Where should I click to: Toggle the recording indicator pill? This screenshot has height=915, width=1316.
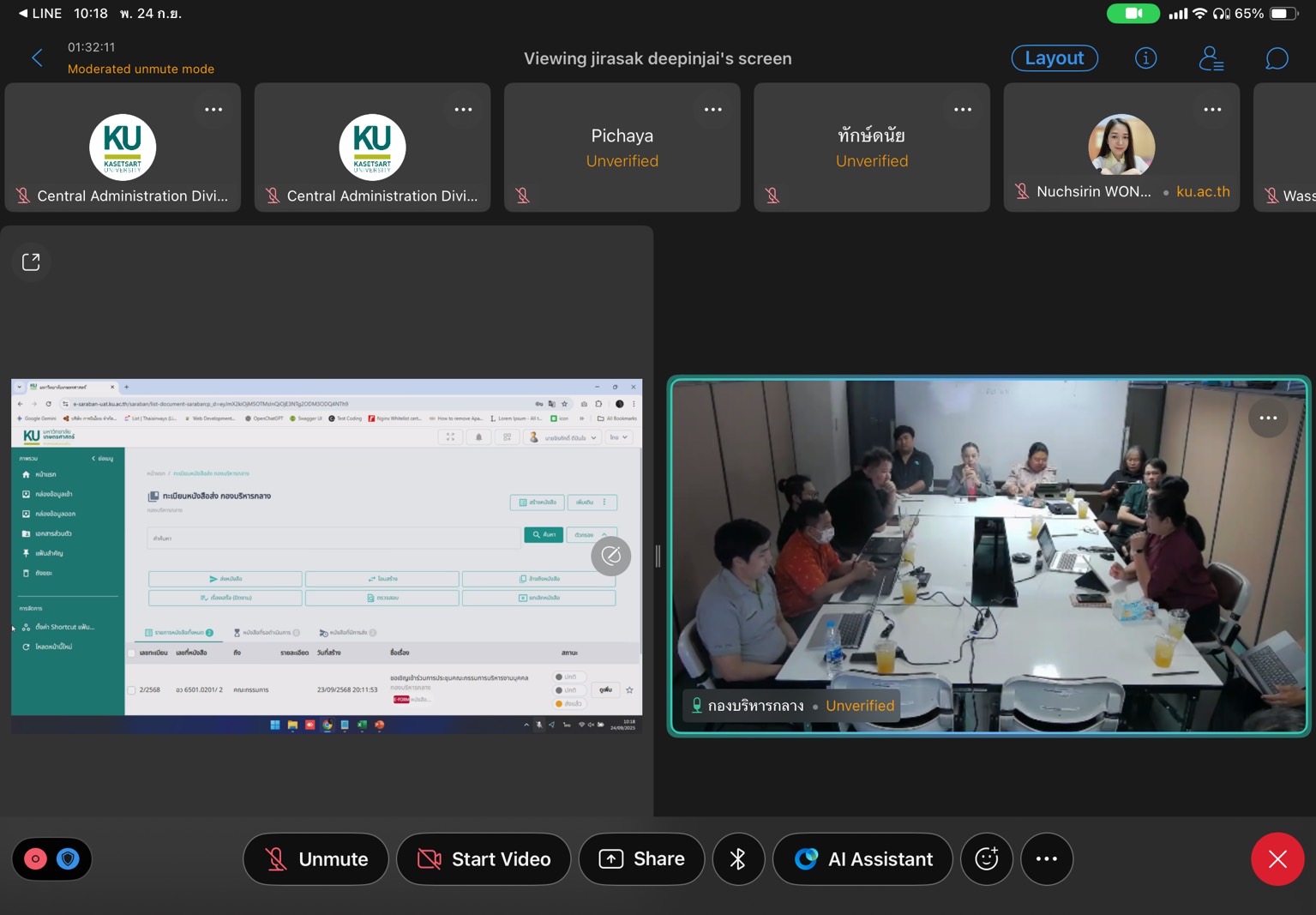[51, 858]
